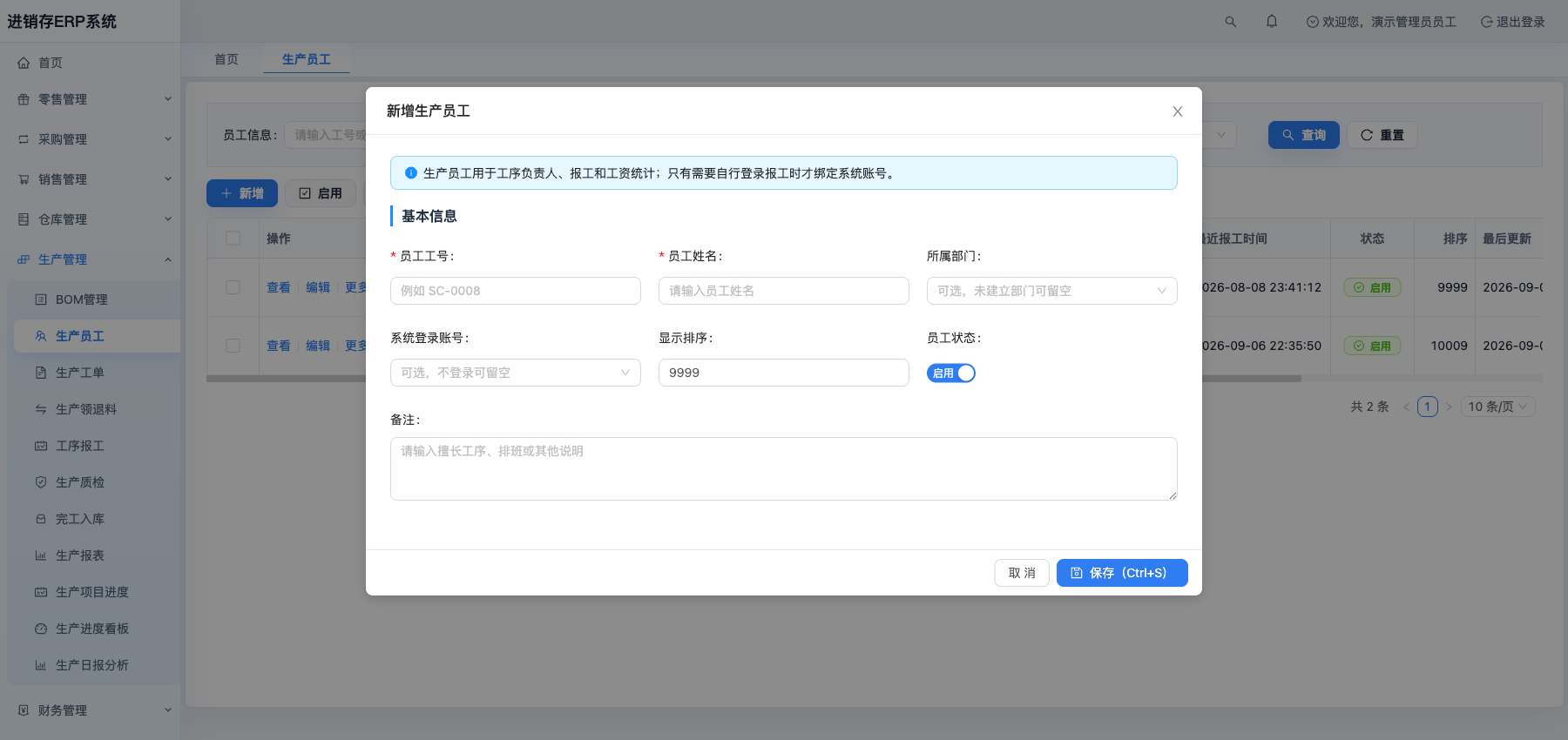Click the 完工入库 menu icon
Image resolution: width=1568 pixels, height=740 pixels.
(41, 519)
